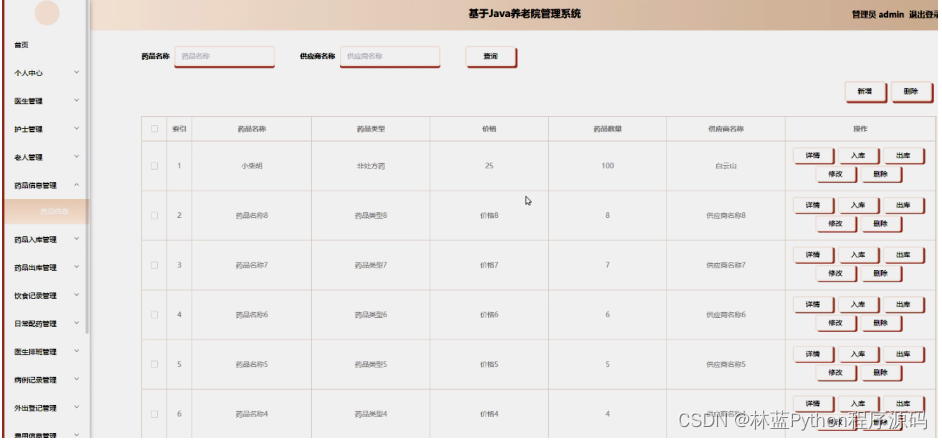Open the 费用信息管理 menu item

click(x=35, y=436)
